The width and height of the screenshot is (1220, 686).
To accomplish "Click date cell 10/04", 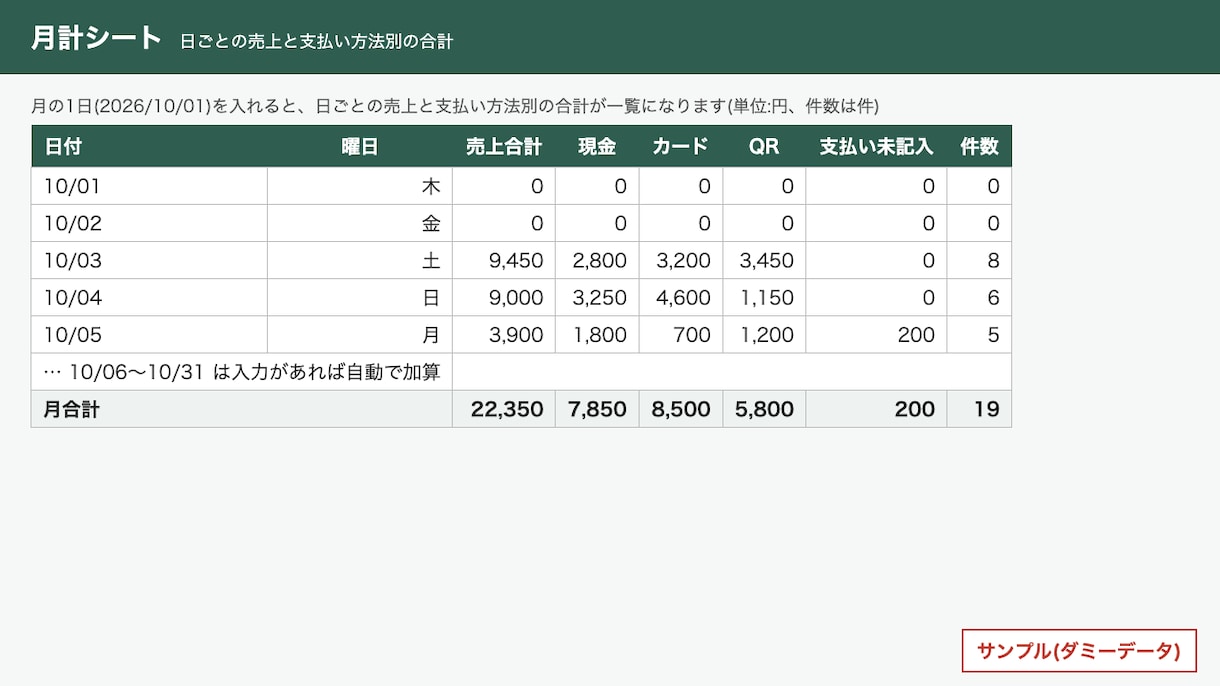I will (x=150, y=298).
